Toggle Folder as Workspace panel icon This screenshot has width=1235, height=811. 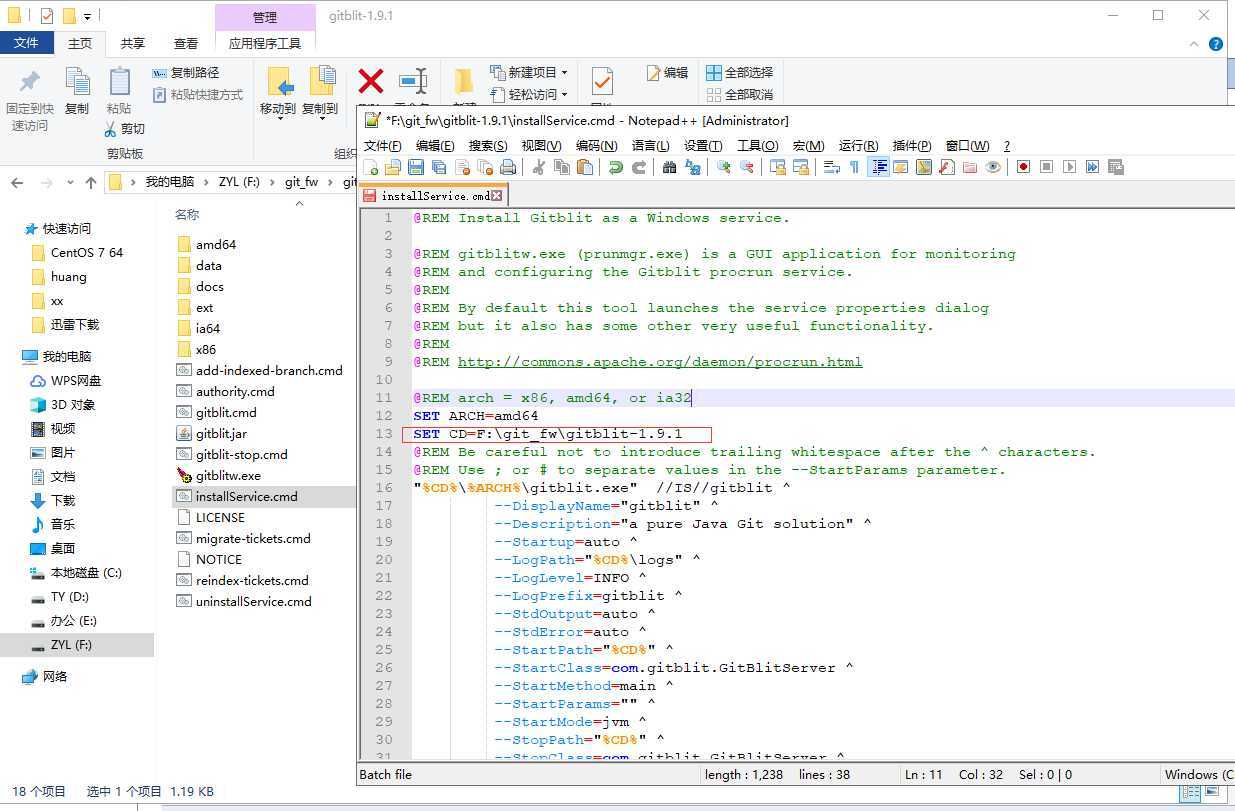point(970,167)
